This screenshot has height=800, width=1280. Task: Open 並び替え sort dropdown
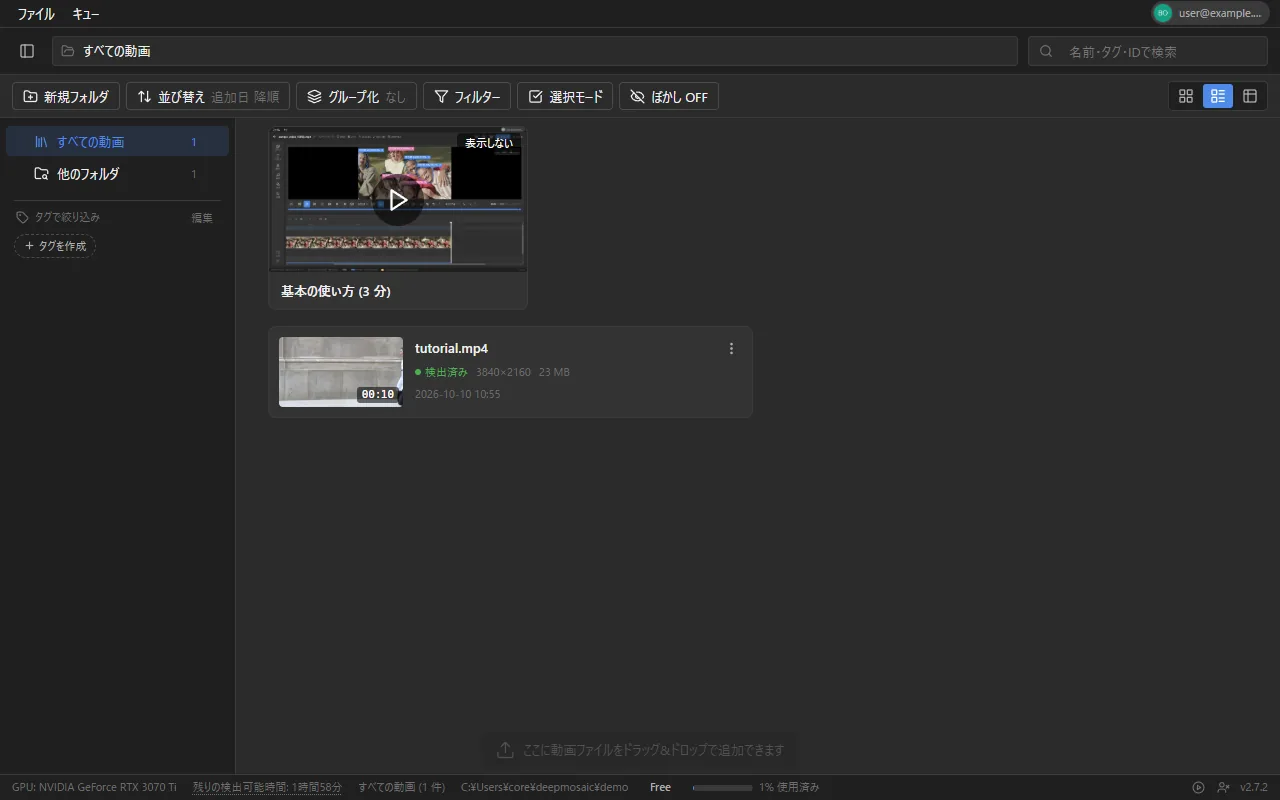pyautogui.click(x=208, y=97)
